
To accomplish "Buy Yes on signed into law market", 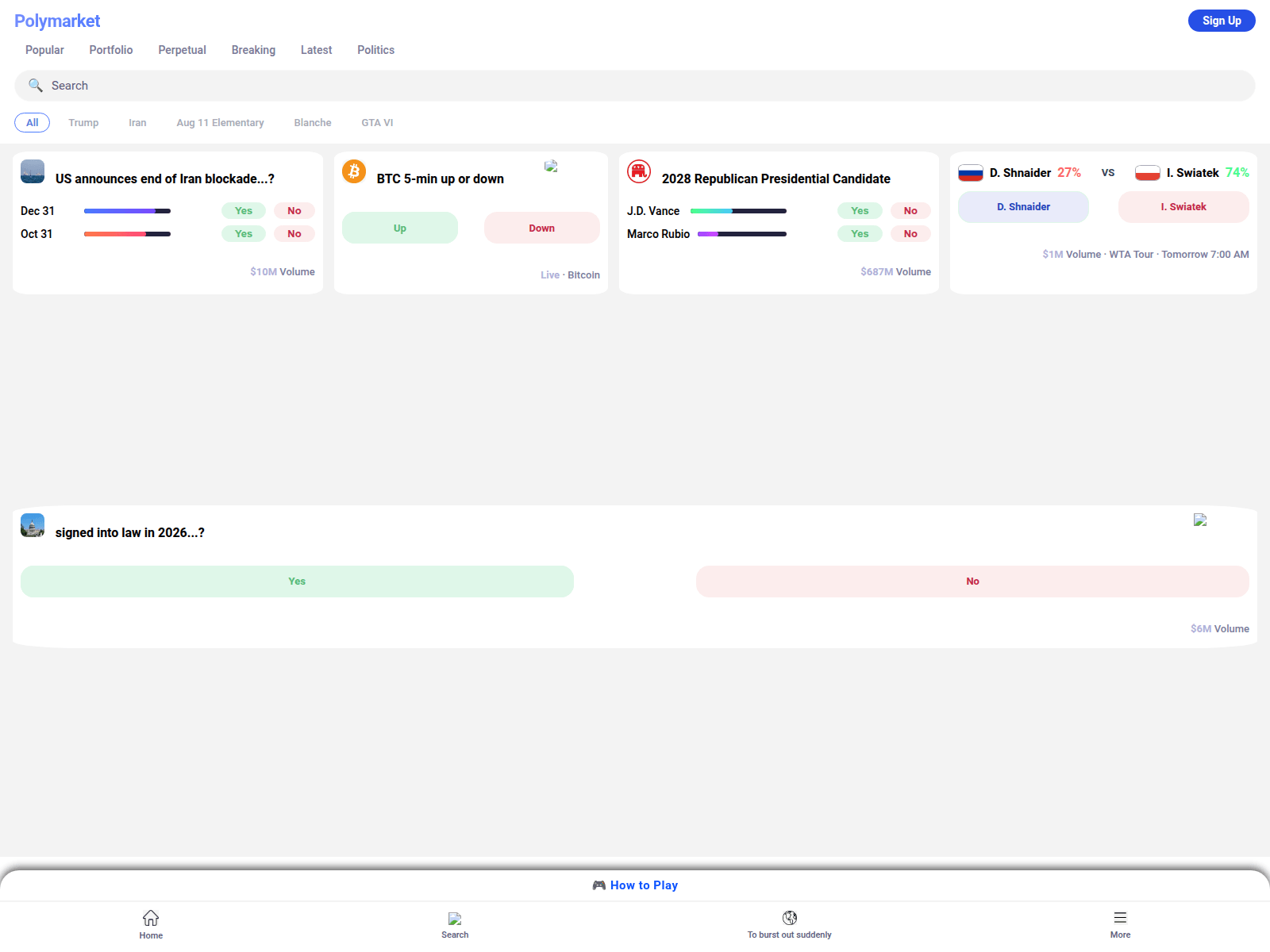I will [x=297, y=582].
